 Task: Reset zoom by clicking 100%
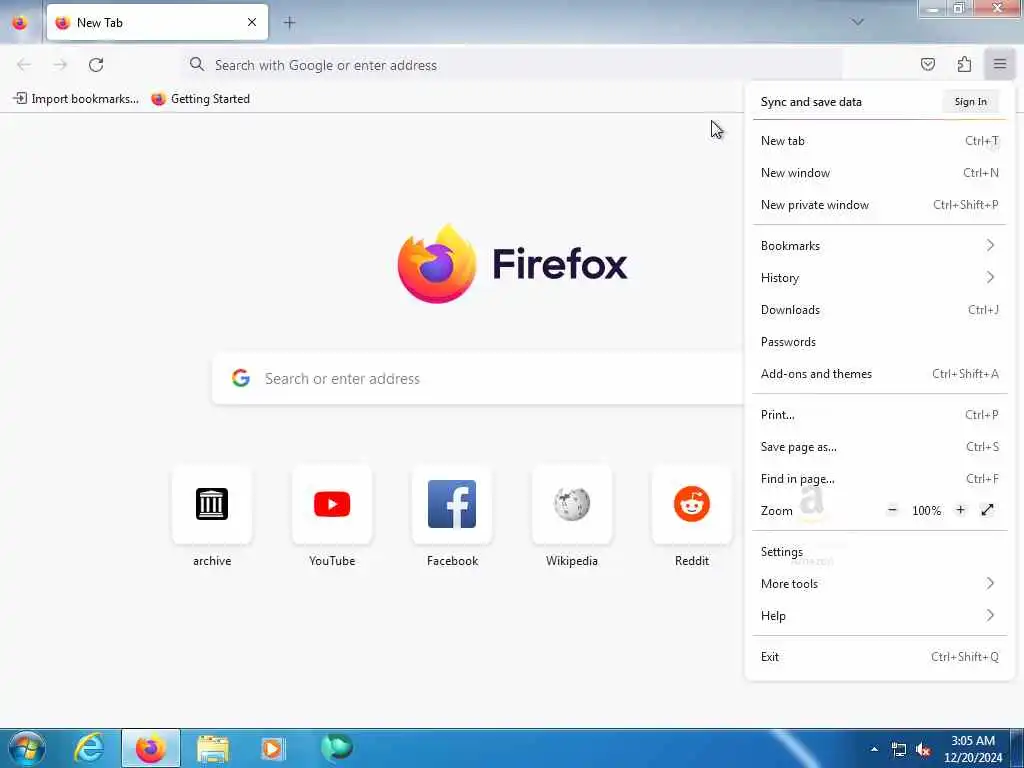pyautogui.click(x=926, y=511)
